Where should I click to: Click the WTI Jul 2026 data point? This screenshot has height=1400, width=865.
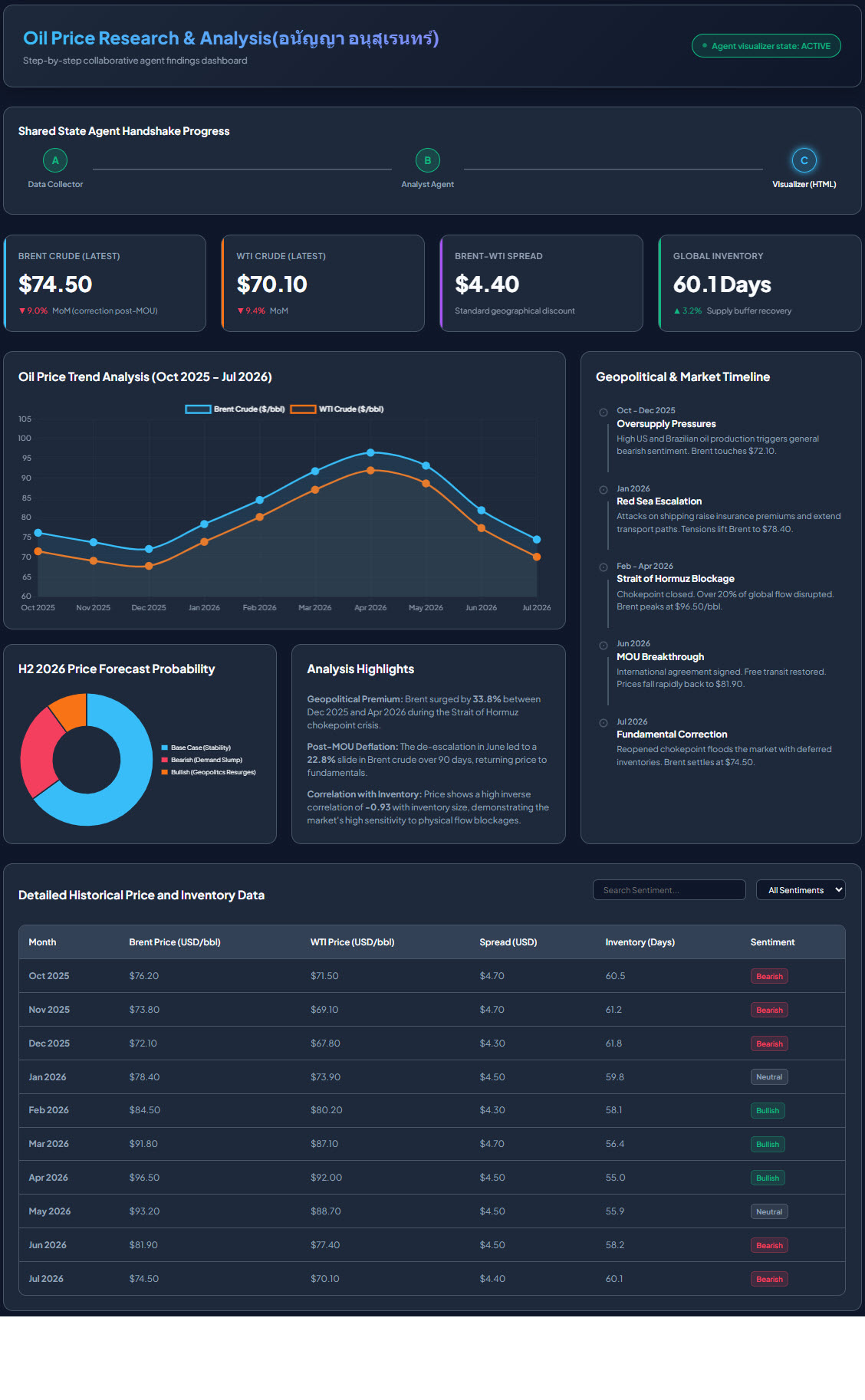(537, 557)
